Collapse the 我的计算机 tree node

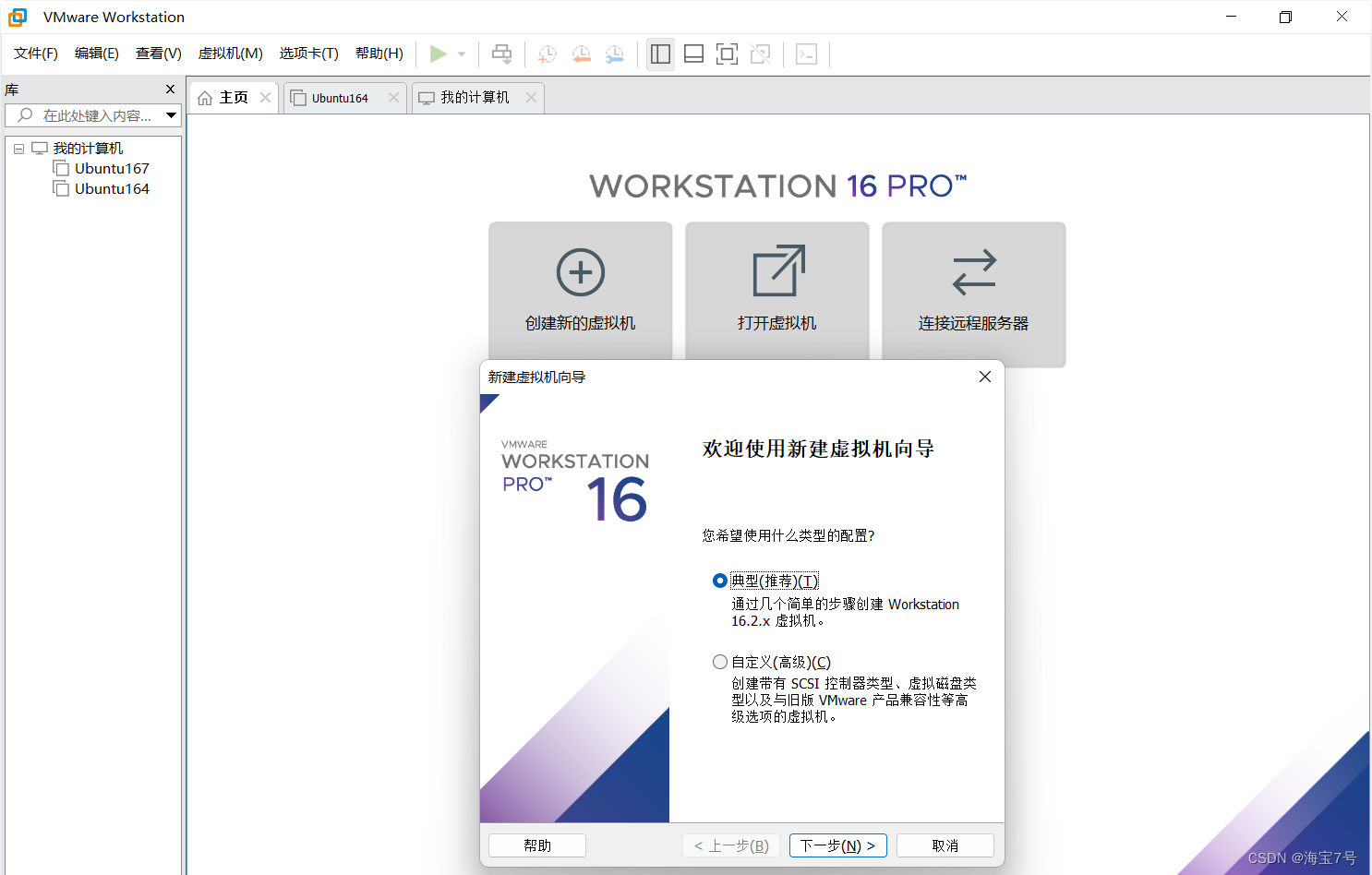[x=18, y=149]
